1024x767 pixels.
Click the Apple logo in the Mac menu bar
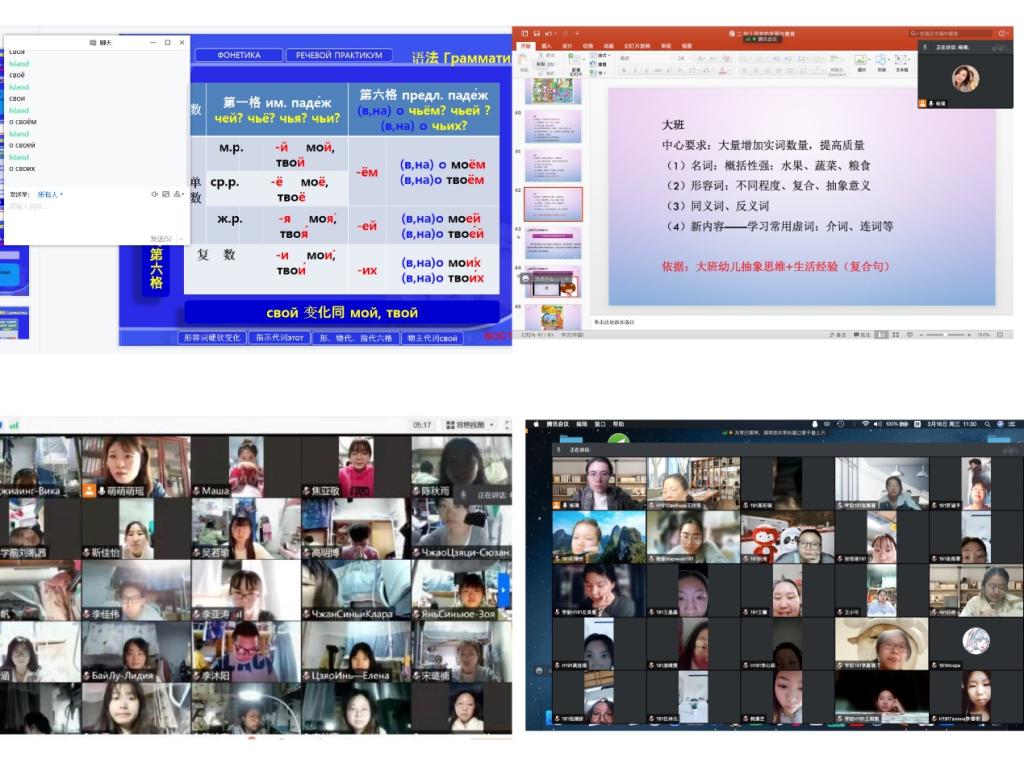coord(536,424)
